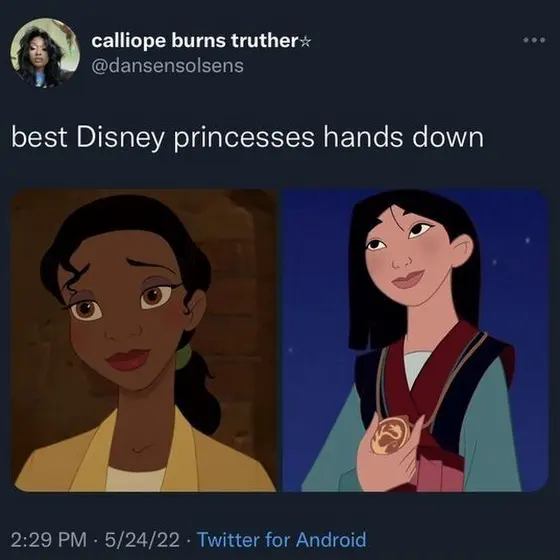This screenshot has height=560, width=560.
Task: Click the green hair tie in the left image
Action: click(182, 356)
